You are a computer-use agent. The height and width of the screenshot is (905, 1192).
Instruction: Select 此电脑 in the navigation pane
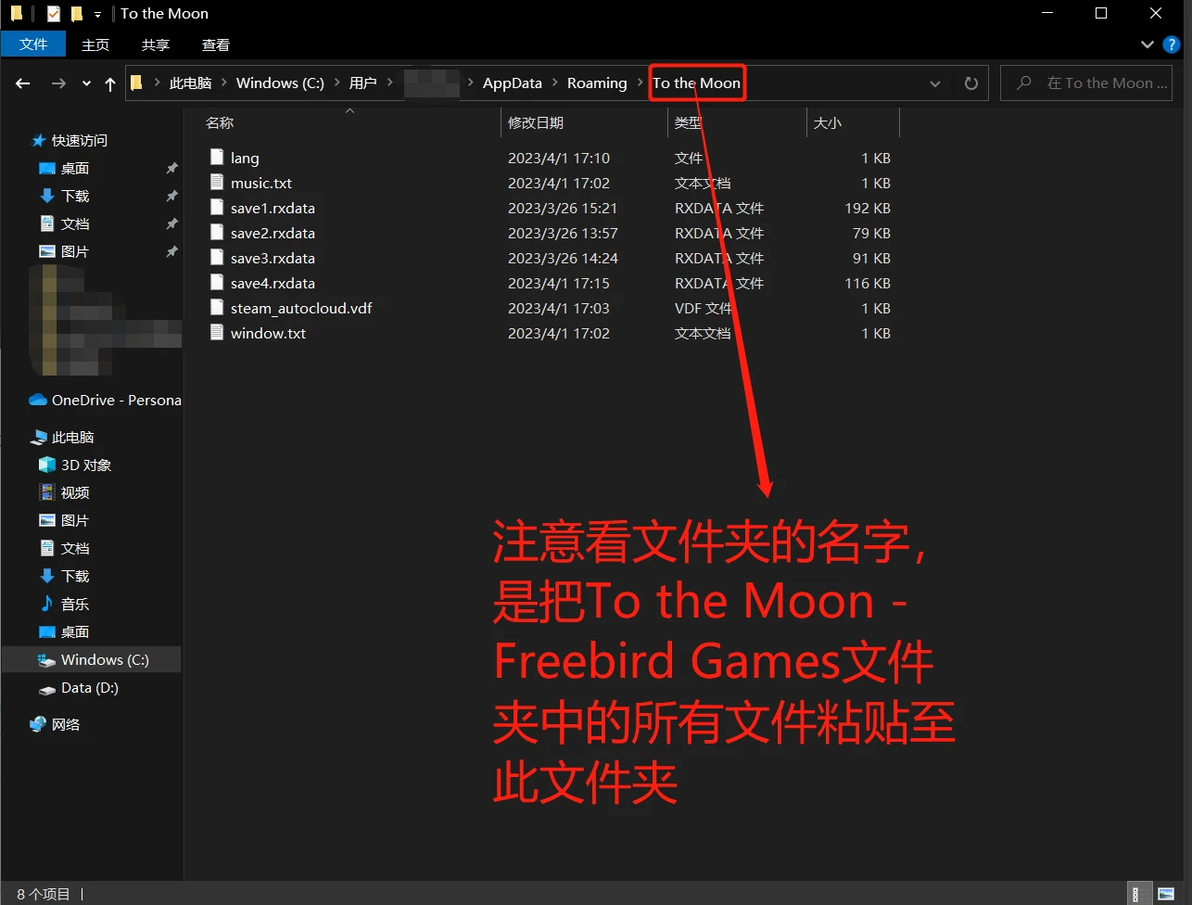(x=72, y=437)
